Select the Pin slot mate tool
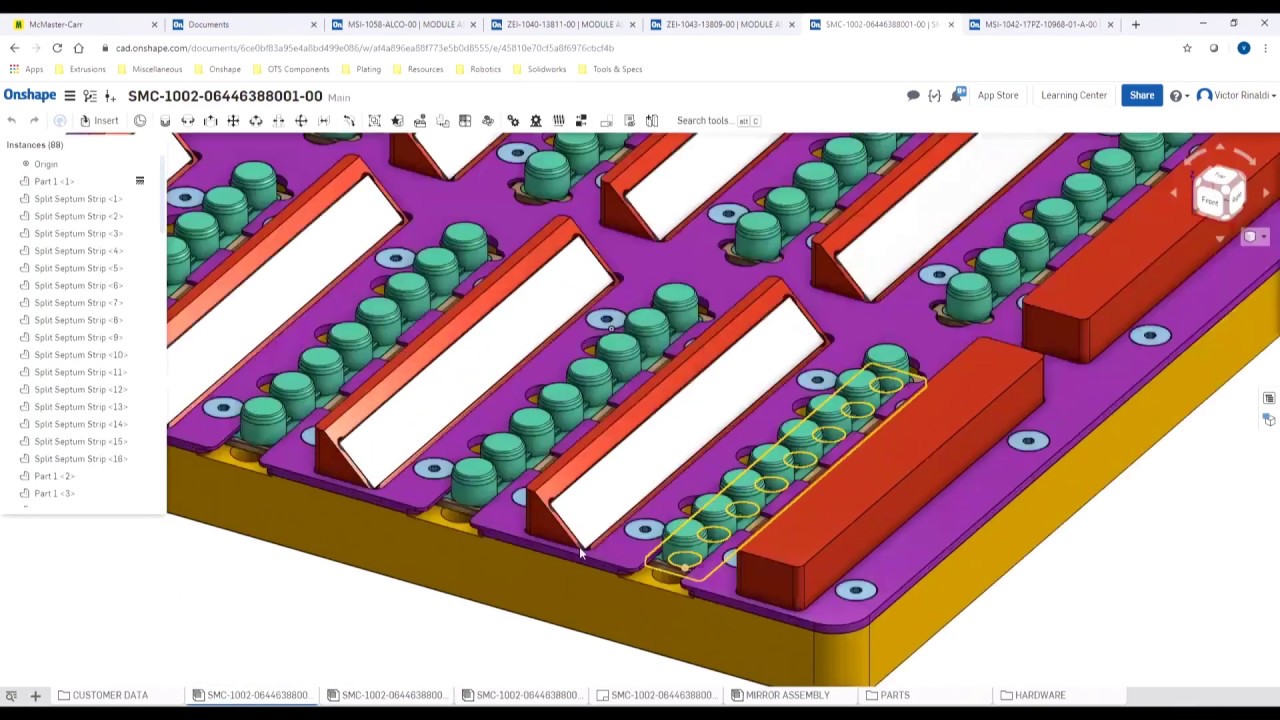 pos(279,121)
